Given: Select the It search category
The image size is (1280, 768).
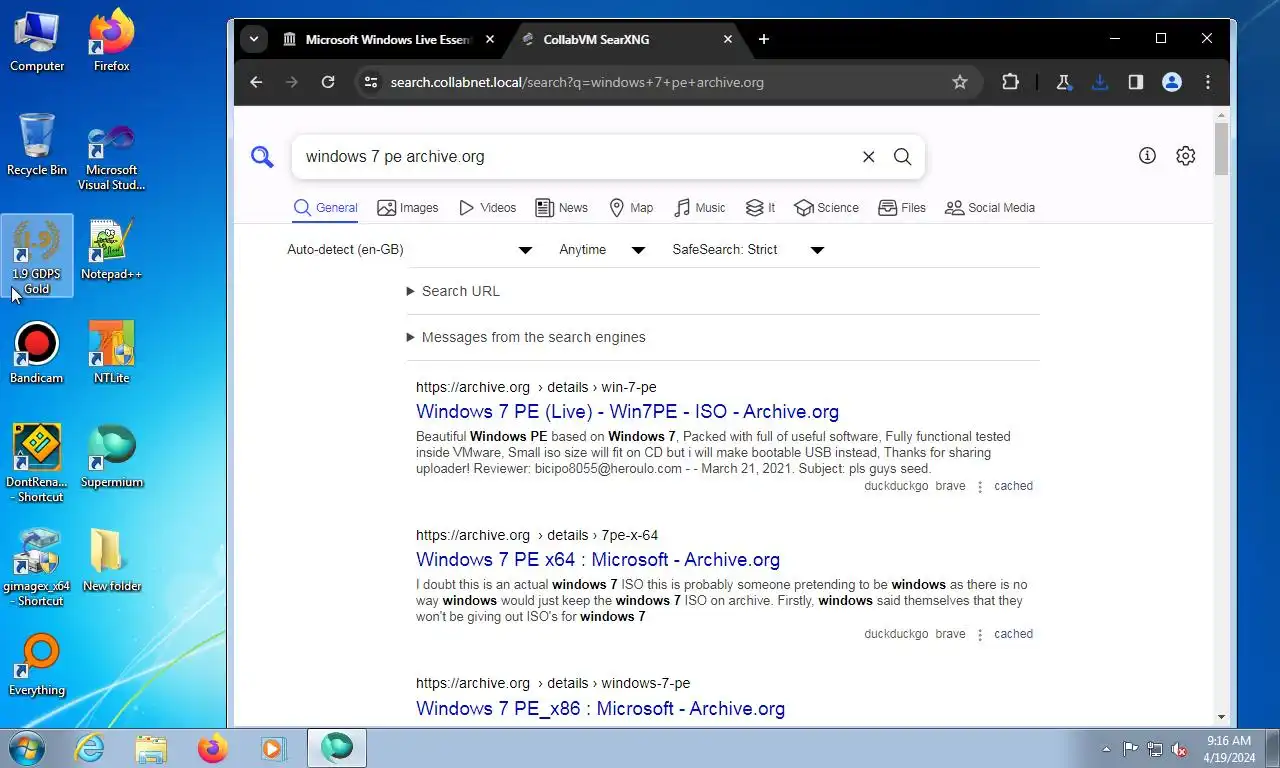Looking at the screenshot, I should coord(761,208).
